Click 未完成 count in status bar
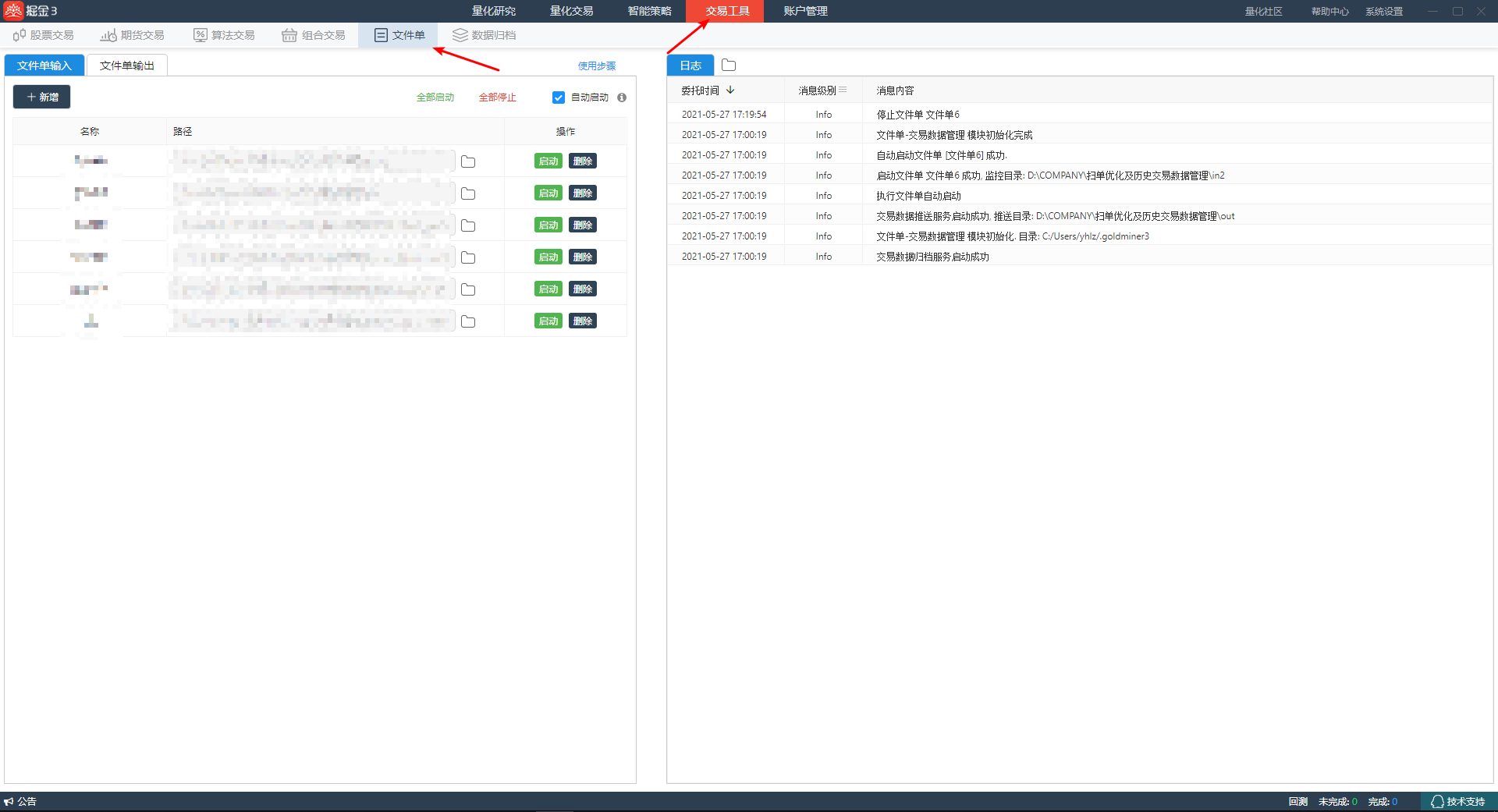 coord(1337,802)
